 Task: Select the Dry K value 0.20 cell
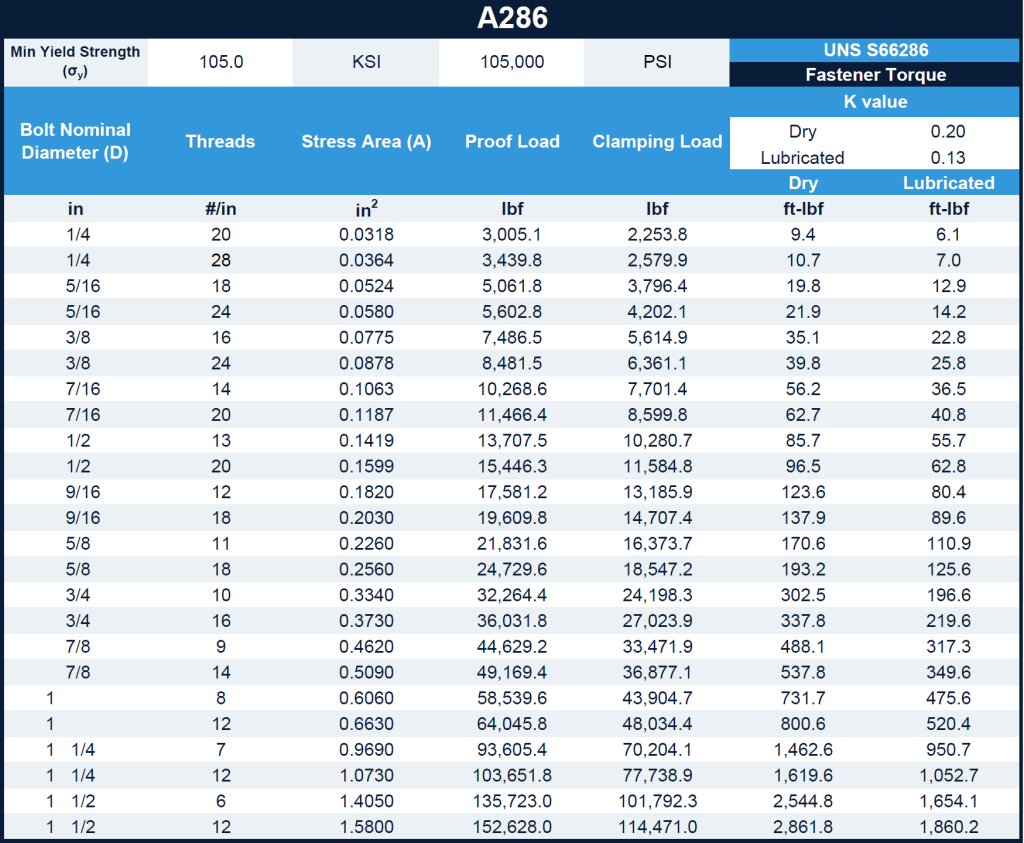[x=948, y=131]
